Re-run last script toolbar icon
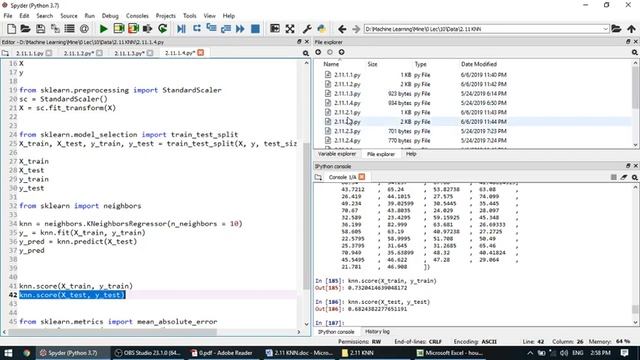Image resolution: width=640 pixels, height=360 pixels. [x=162, y=29]
